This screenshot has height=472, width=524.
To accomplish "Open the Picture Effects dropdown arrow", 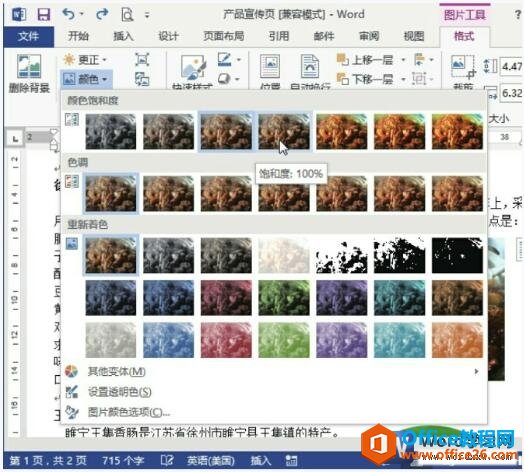I will click(237, 79).
